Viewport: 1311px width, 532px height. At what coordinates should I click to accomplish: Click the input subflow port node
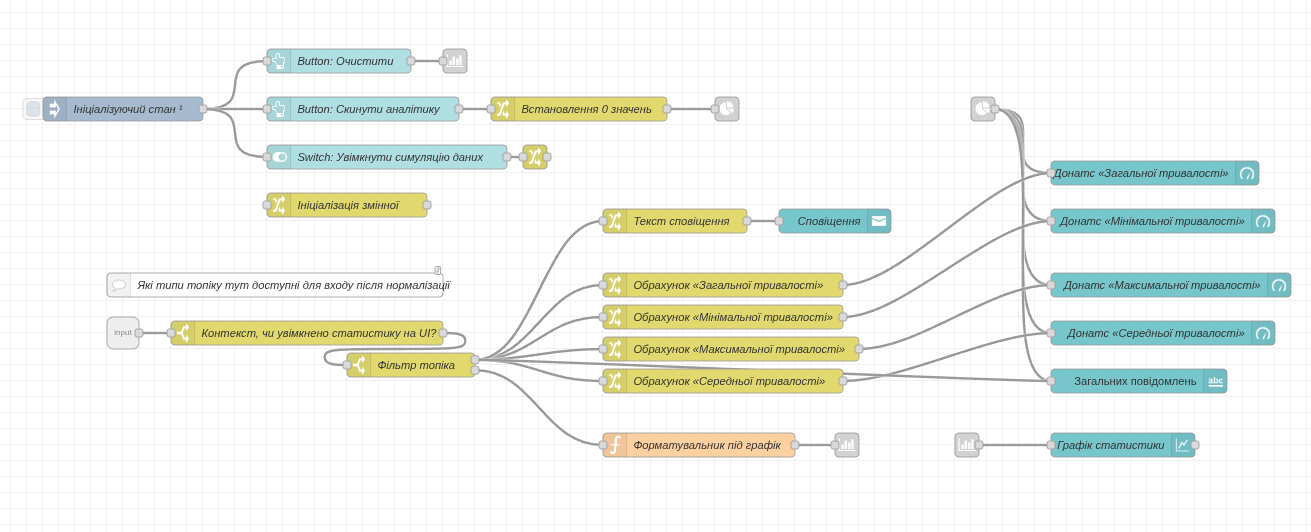pyautogui.click(x=123, y=333)
